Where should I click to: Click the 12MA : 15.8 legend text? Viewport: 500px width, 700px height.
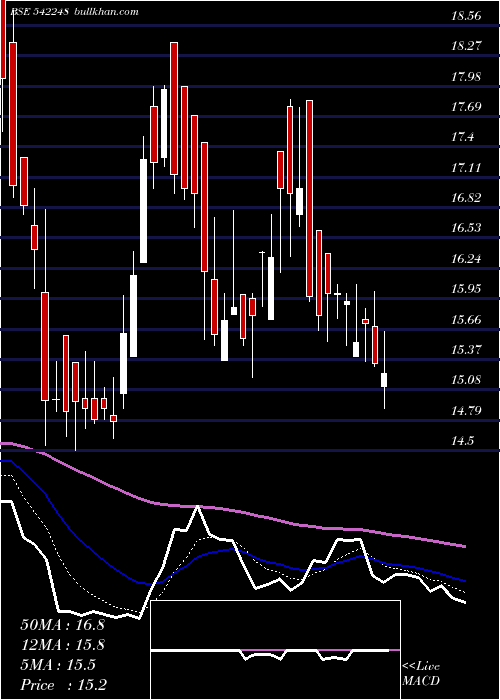click(x=62, y=645)
